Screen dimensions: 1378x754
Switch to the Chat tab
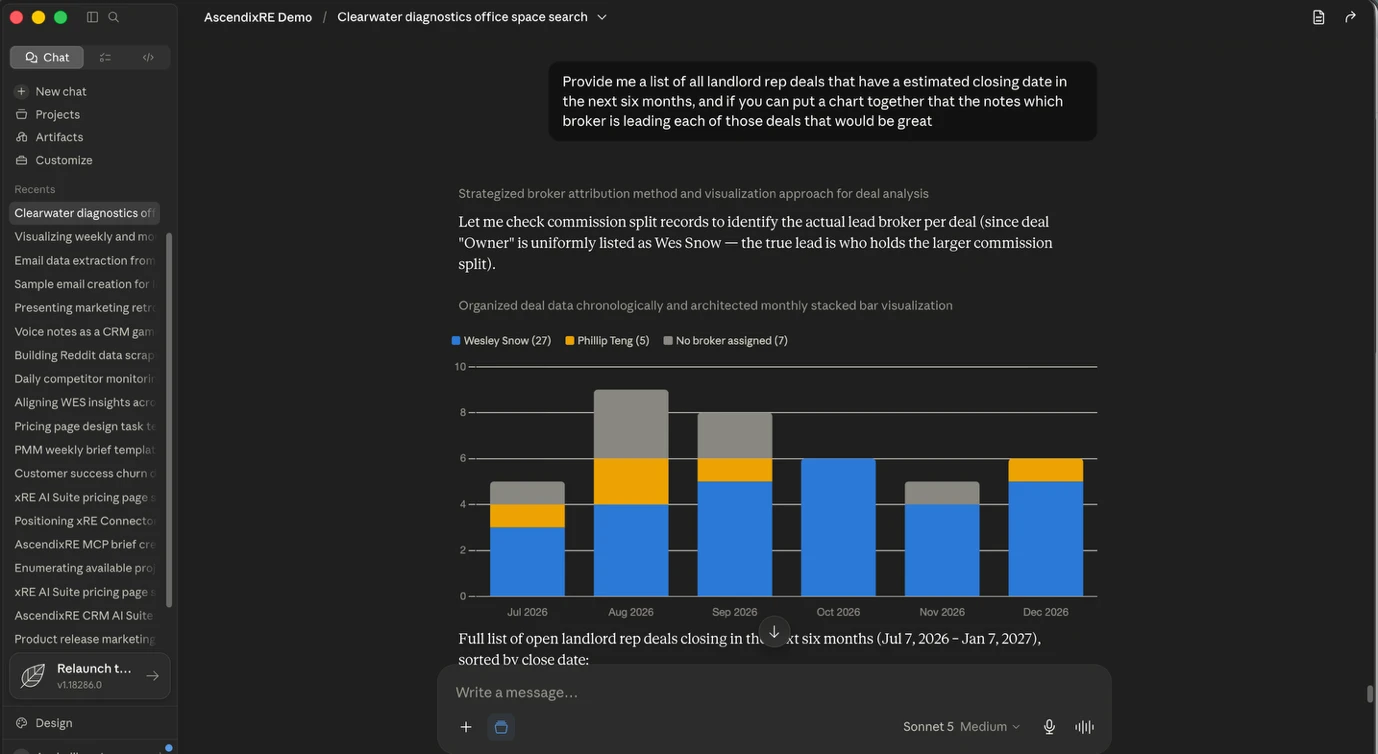[x=47, y=57]
